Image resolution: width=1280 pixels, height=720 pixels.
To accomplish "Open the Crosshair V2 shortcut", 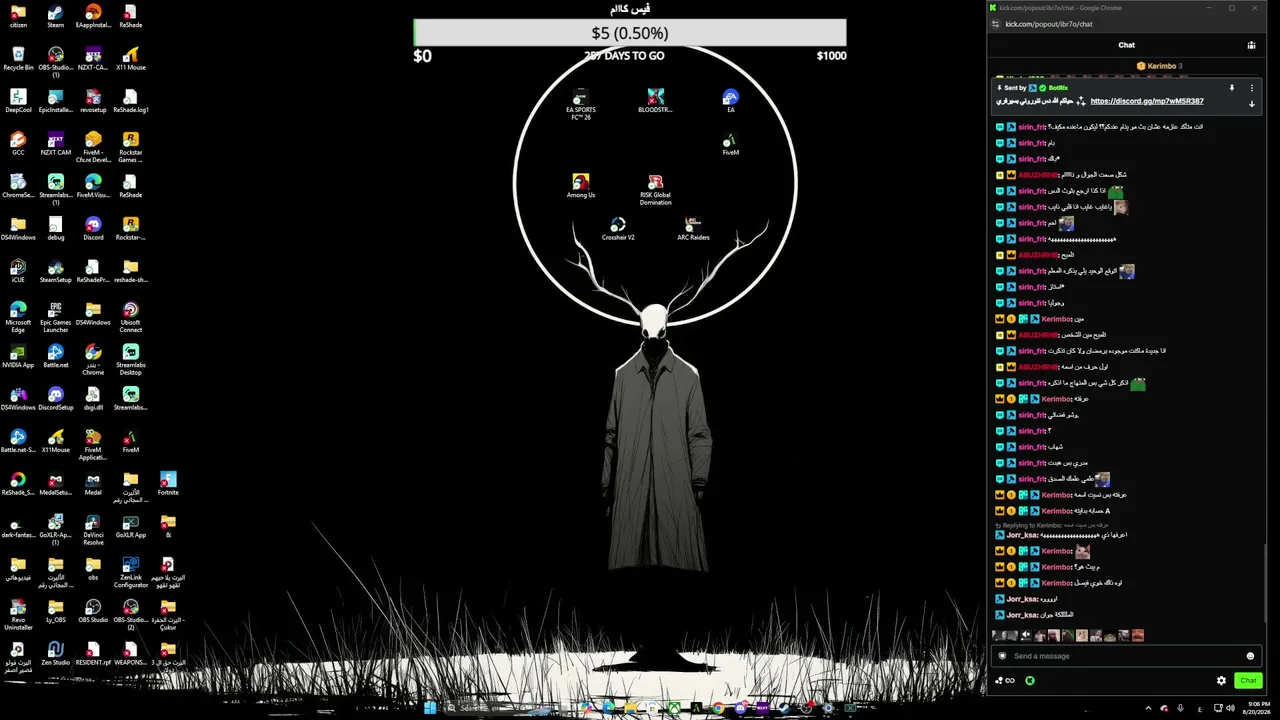I will click(x=618, y=229).
